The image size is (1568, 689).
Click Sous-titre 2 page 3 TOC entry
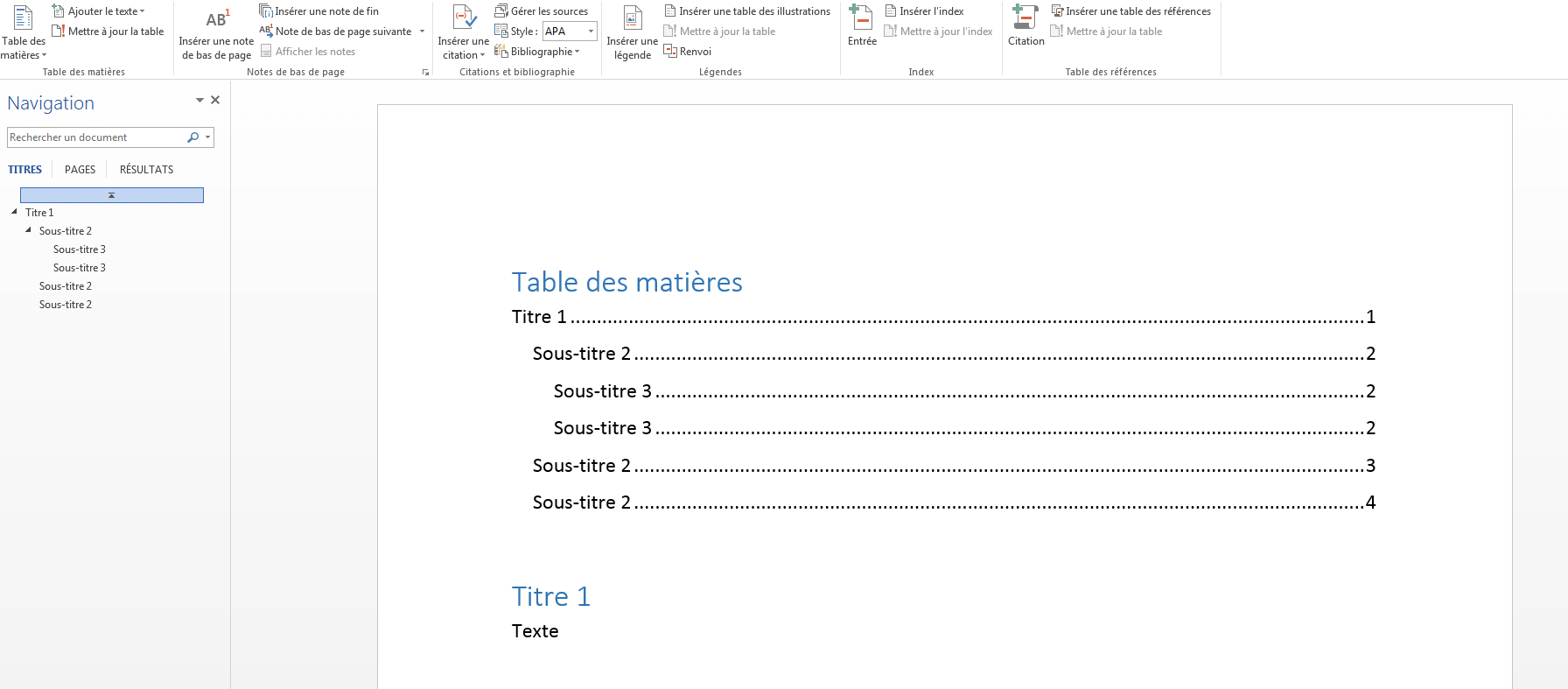[x=954, y=466]
